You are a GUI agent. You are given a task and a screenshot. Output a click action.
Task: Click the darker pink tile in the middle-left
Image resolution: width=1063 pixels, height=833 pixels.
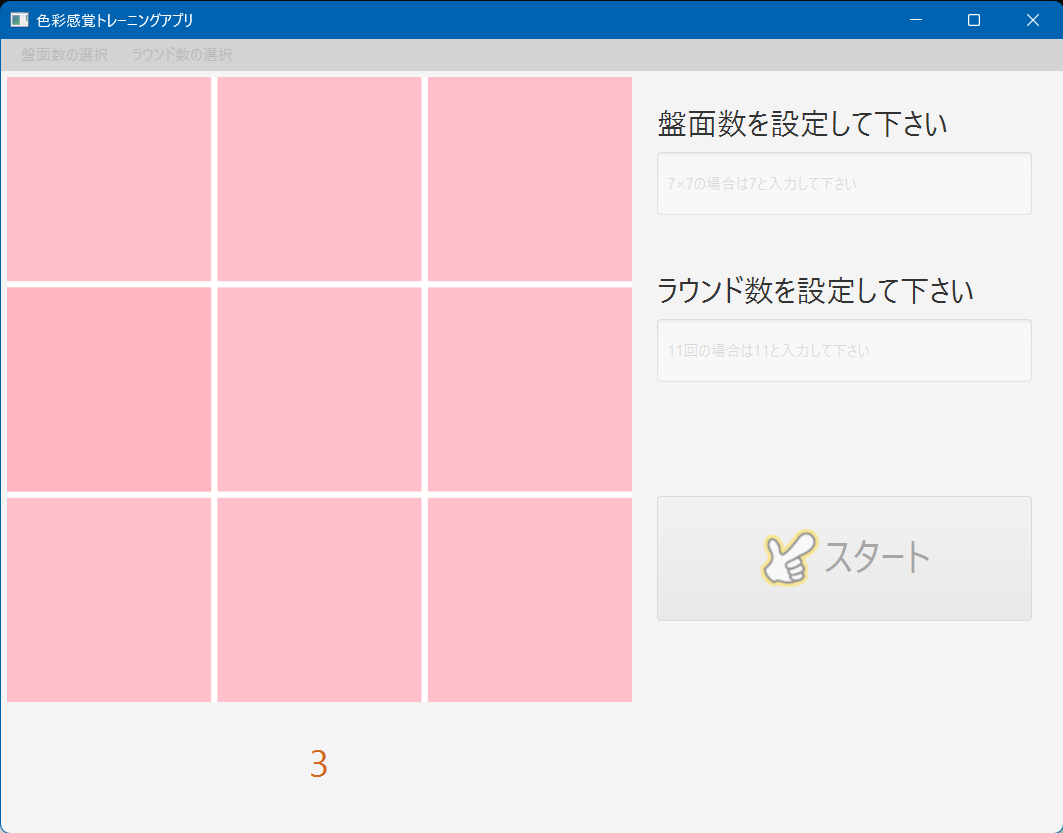109,389
